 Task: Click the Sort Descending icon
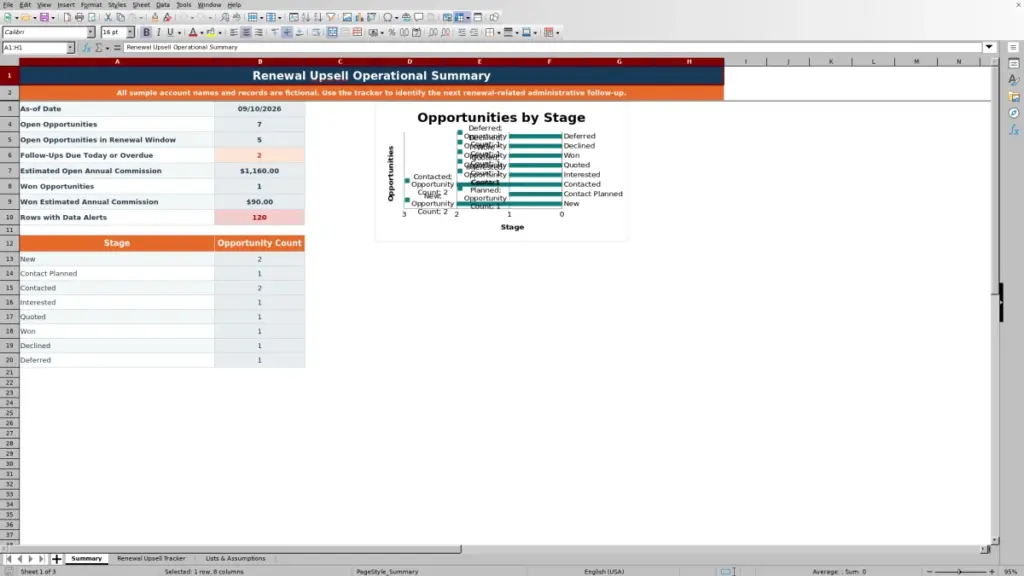(318, 17)
